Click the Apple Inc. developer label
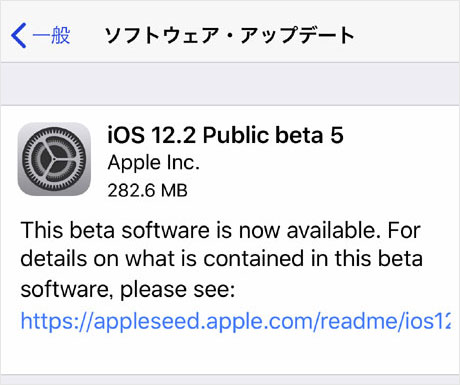The width and height of the screenshot is (460, 385). click(154, 163)
